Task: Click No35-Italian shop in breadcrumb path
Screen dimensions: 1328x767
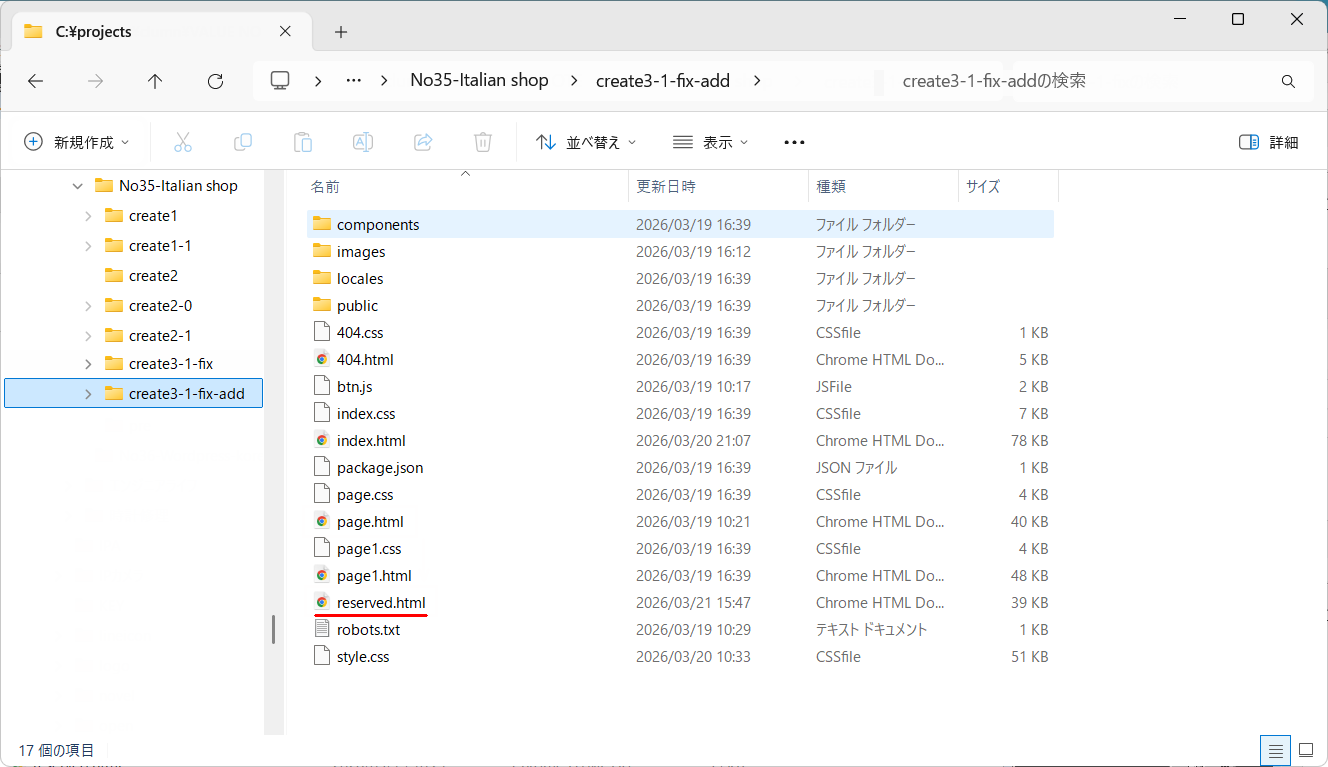Action: click(479, 81)
